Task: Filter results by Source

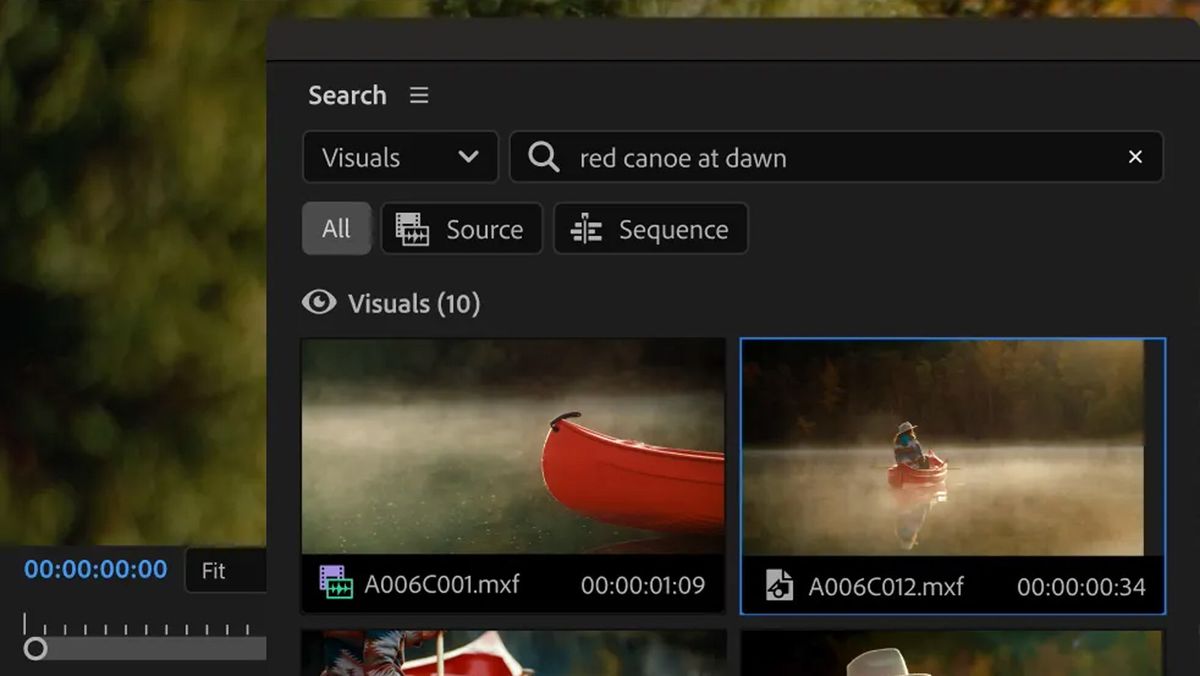Action: [461, 228]
